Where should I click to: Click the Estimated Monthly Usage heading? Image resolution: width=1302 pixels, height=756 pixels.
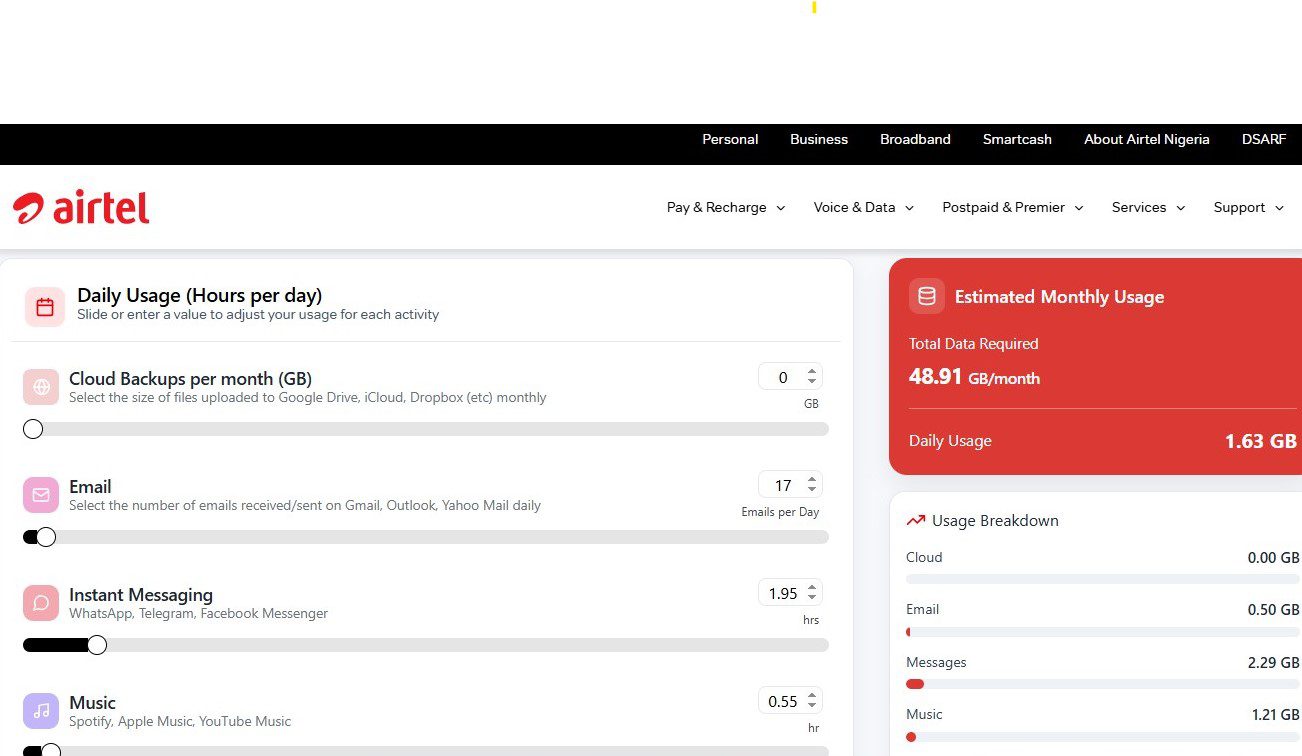pos(1059,297)
